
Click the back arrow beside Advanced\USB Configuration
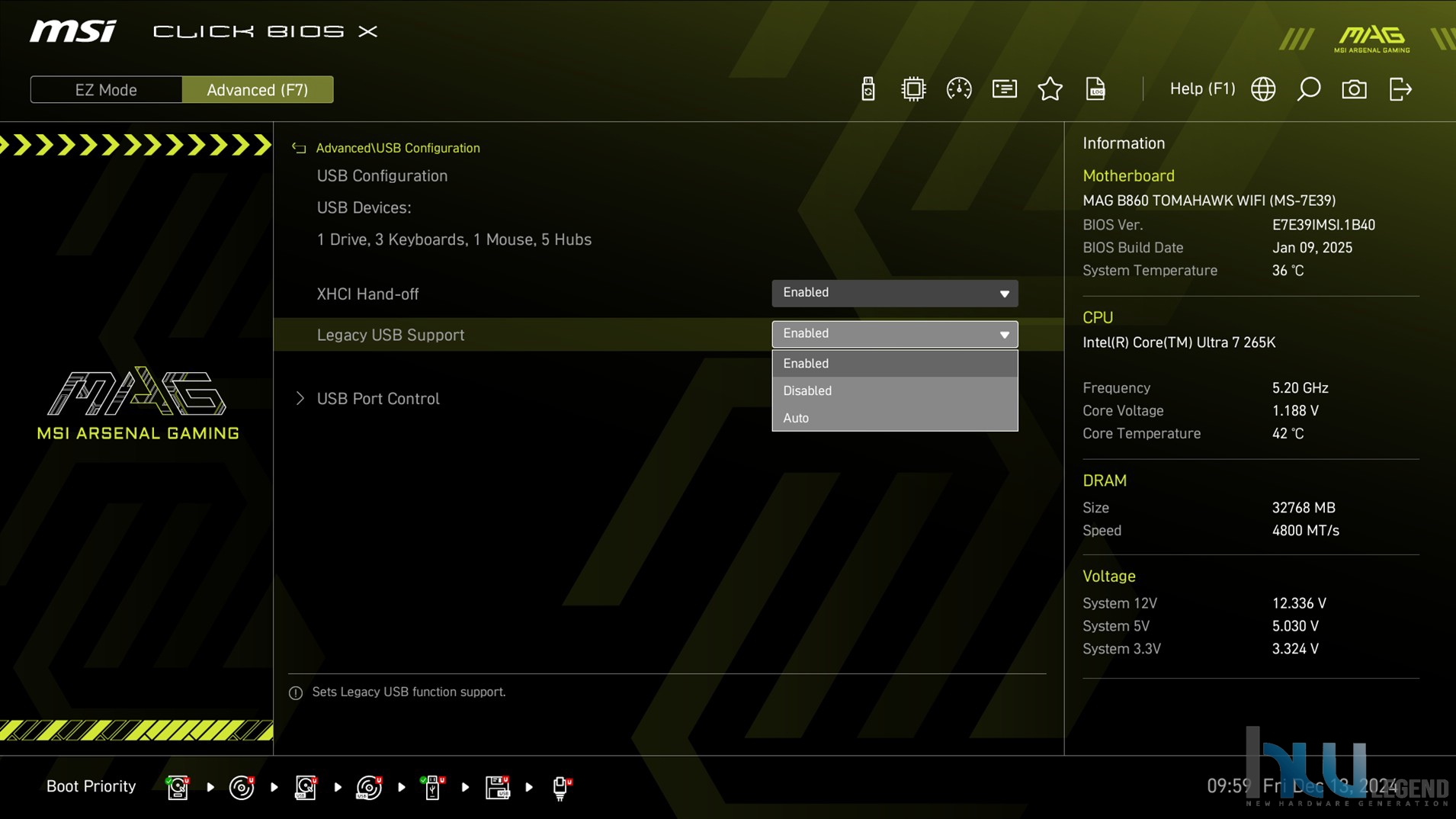pos(299,148)
